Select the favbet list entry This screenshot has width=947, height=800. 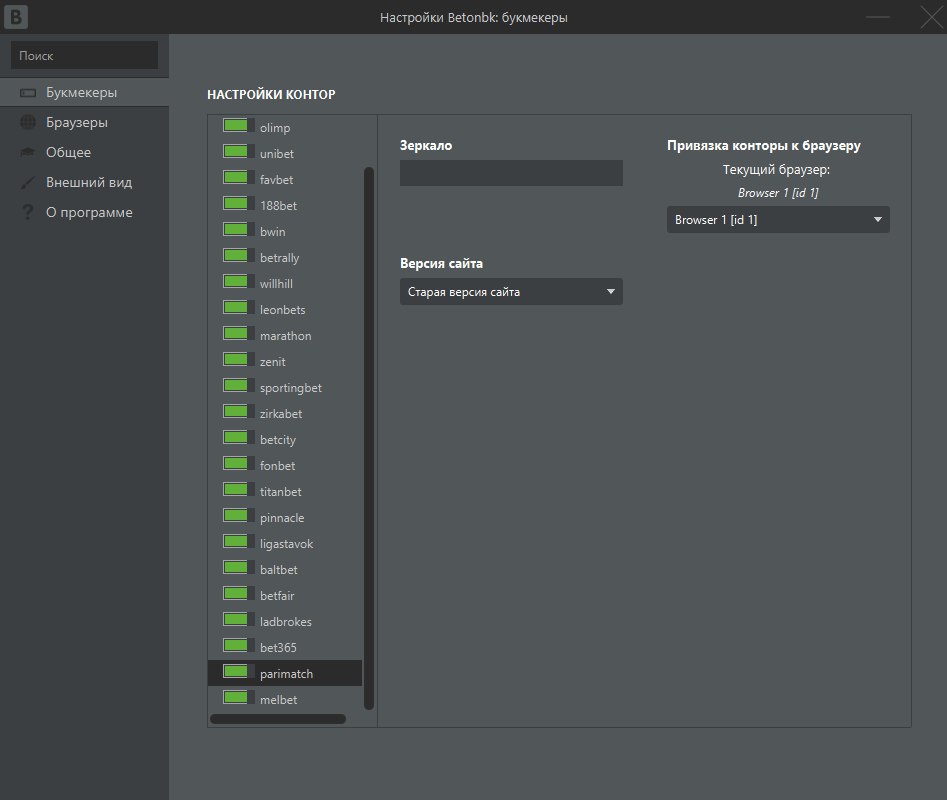point(276,180)
